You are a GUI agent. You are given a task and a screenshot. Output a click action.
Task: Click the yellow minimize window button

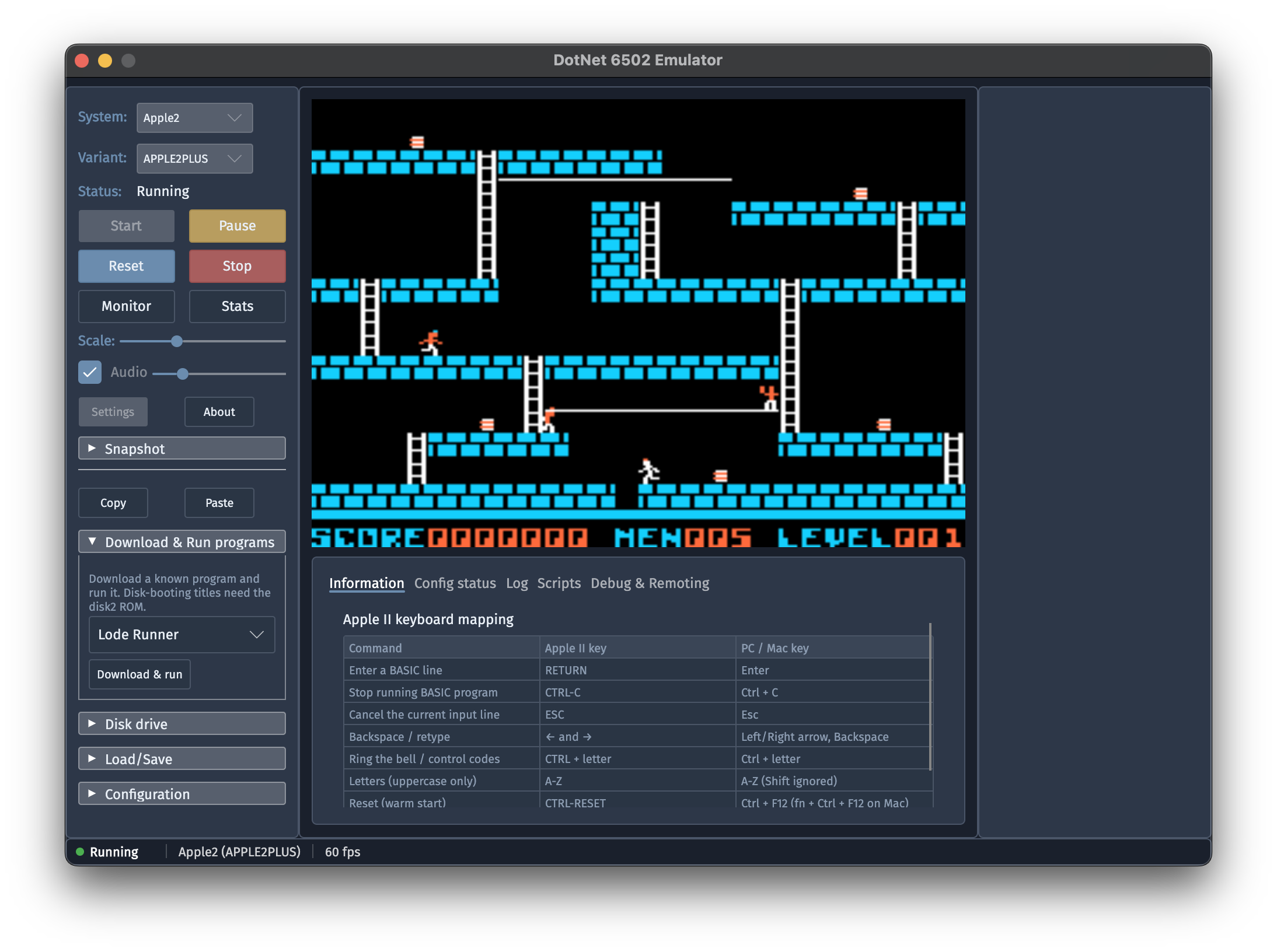point(105,61)
